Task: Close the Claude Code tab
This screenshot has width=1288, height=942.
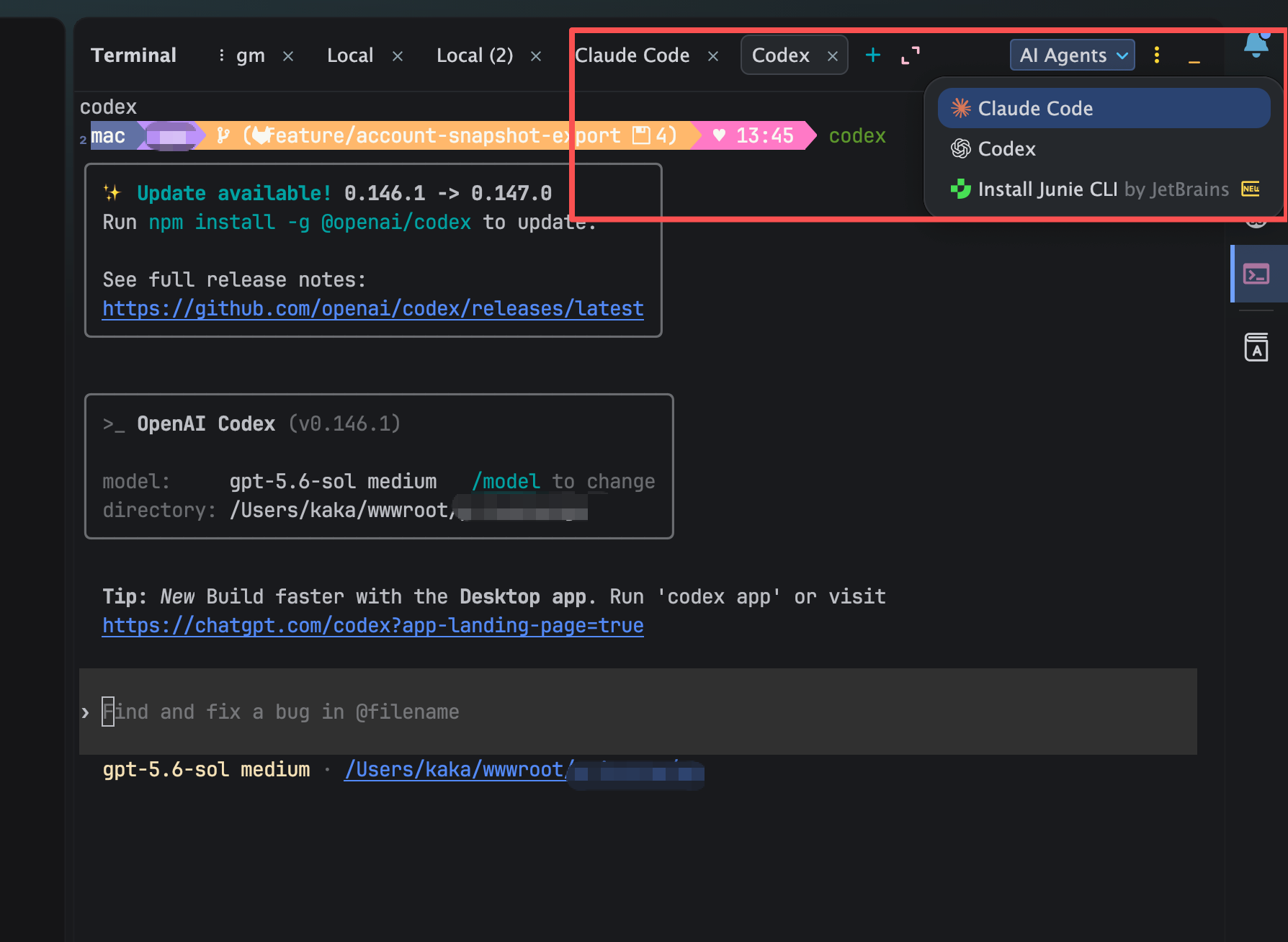Action: (x=713, y=56)
